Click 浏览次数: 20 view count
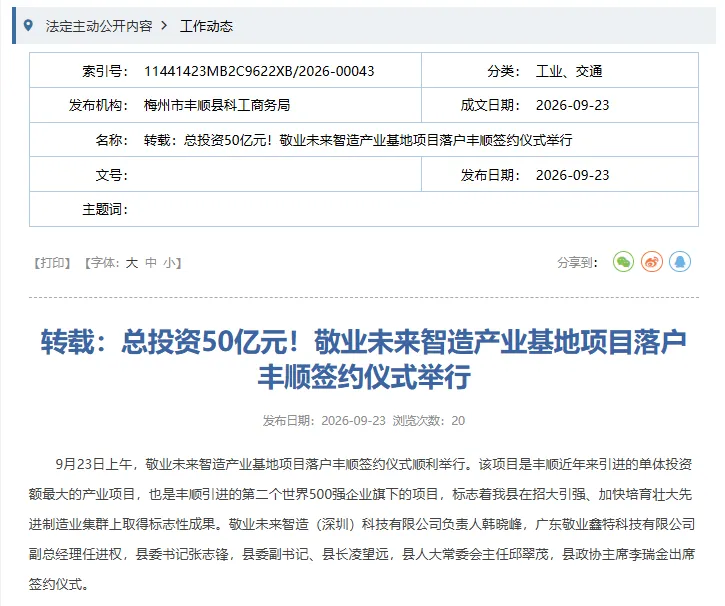Image resolution: width=725 pixels, height=606 pixels. tap(429, 421)
